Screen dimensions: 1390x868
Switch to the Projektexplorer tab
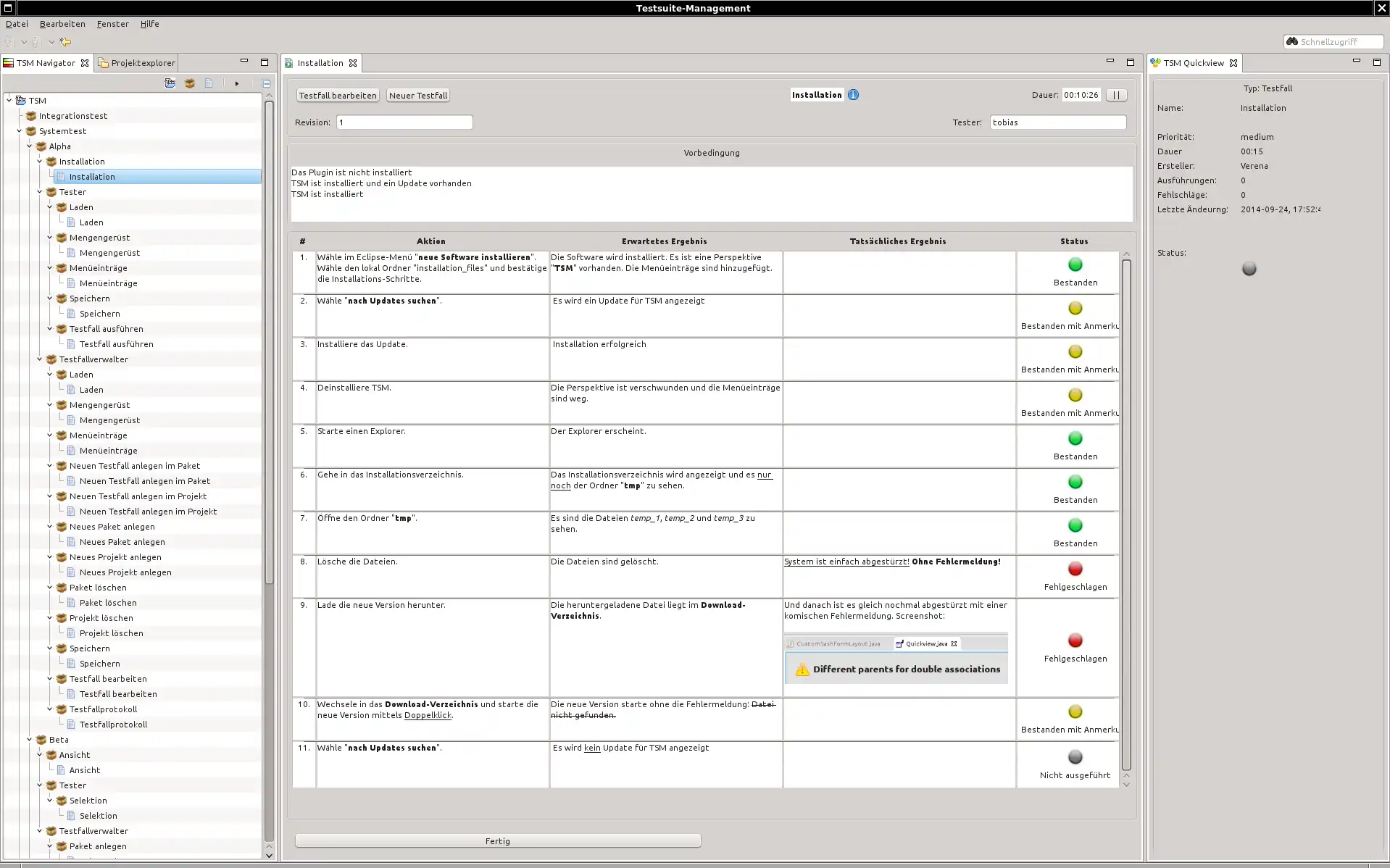137,63
